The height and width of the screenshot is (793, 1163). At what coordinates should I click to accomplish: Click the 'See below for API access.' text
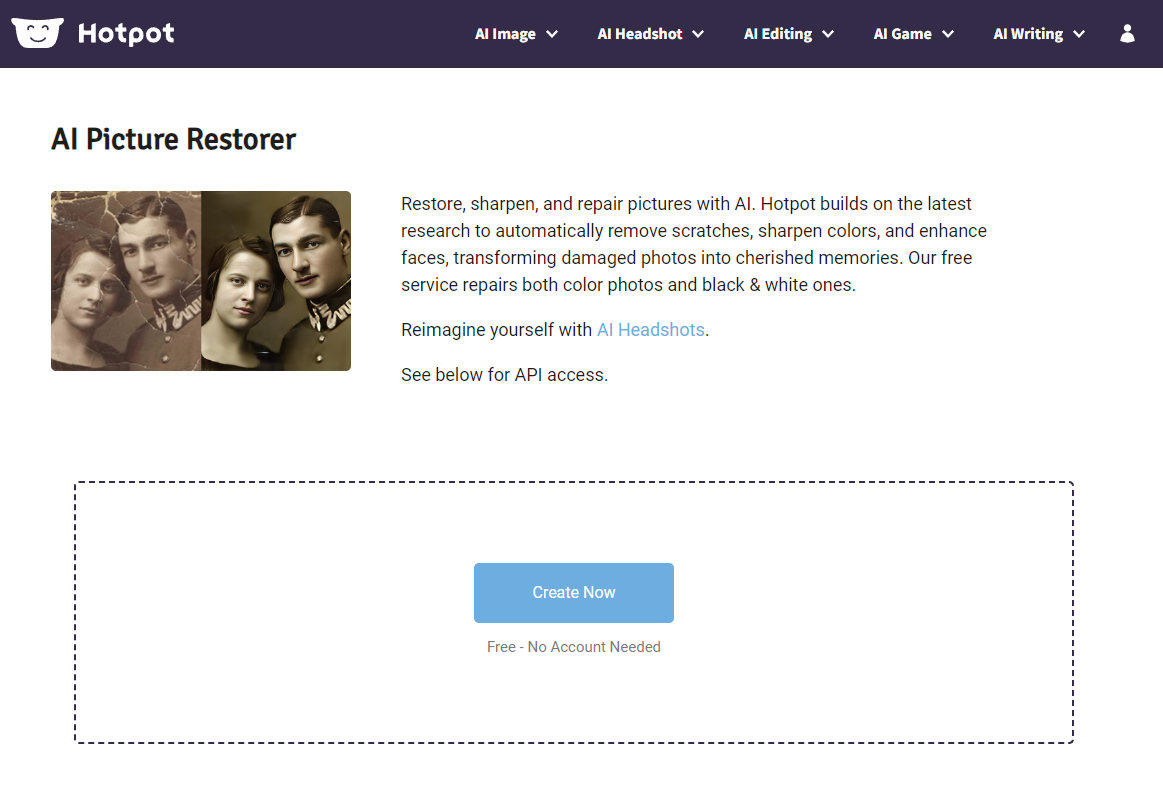(504, 375)
